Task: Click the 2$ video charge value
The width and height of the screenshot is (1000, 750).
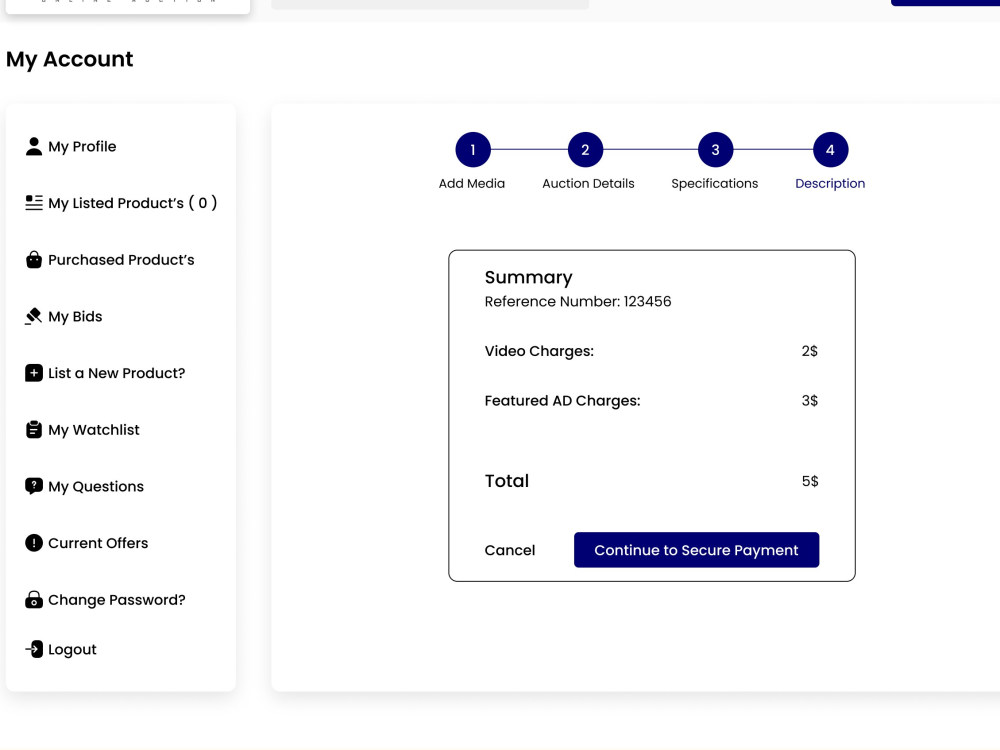Action: [x=809, y=351]
